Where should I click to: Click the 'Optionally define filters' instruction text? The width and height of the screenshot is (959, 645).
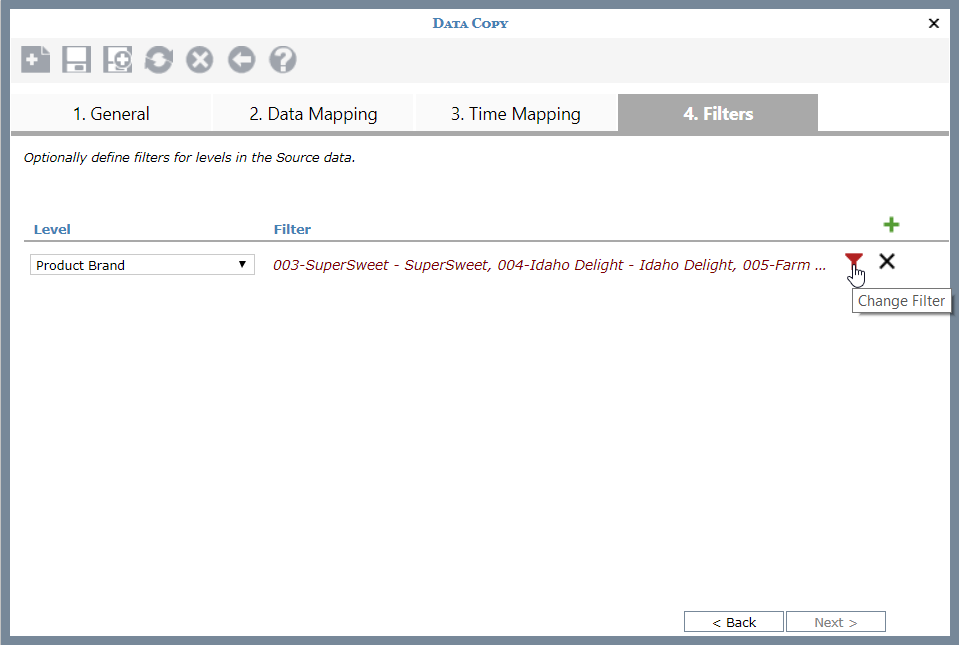coord(190,158)
